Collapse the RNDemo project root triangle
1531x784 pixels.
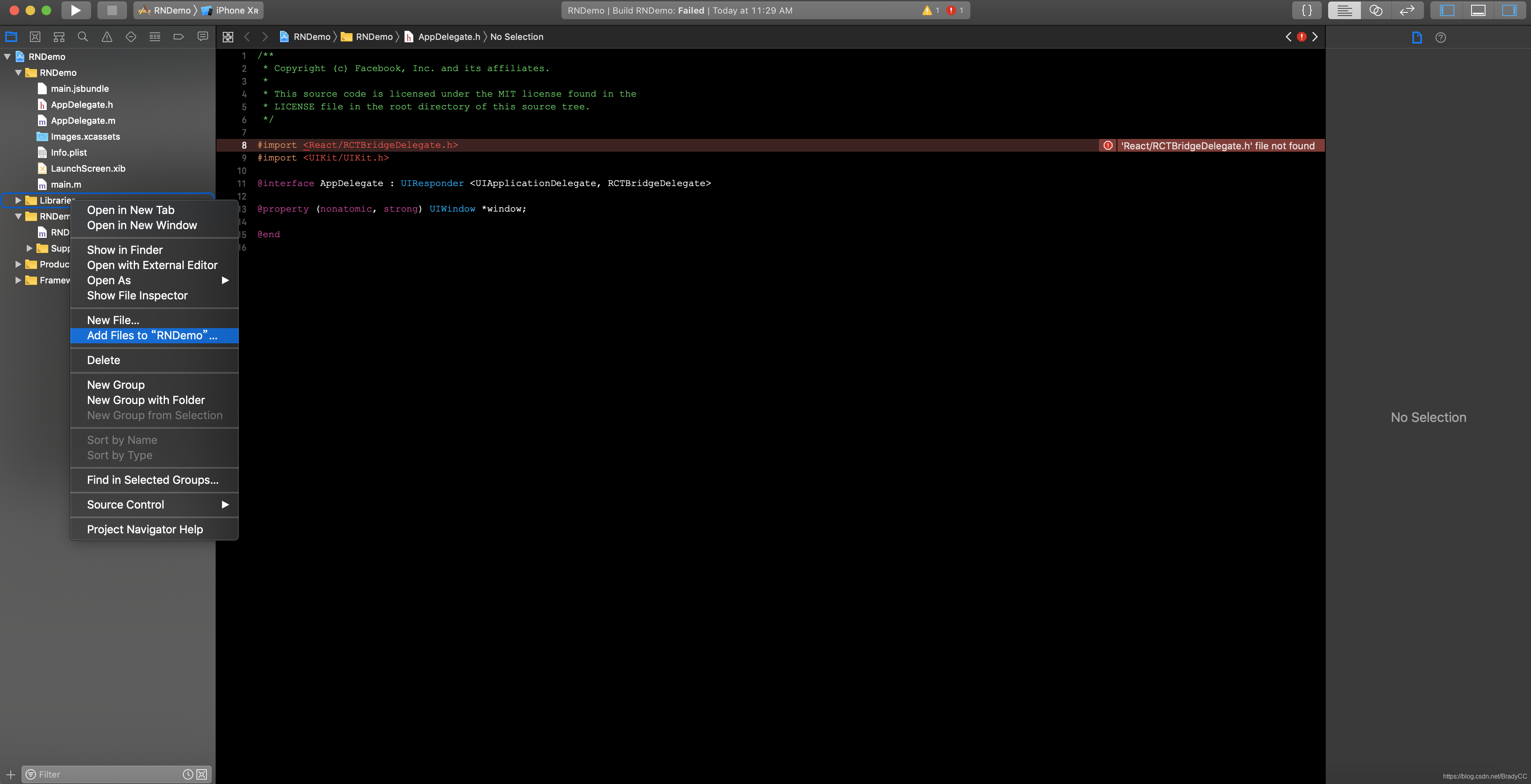pos(7,56)
